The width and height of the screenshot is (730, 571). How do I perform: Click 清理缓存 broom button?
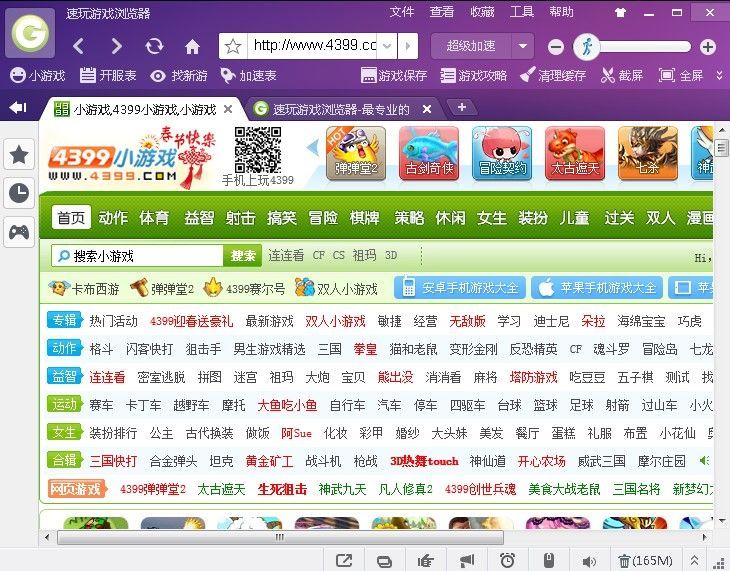click(x=553, y=75)
